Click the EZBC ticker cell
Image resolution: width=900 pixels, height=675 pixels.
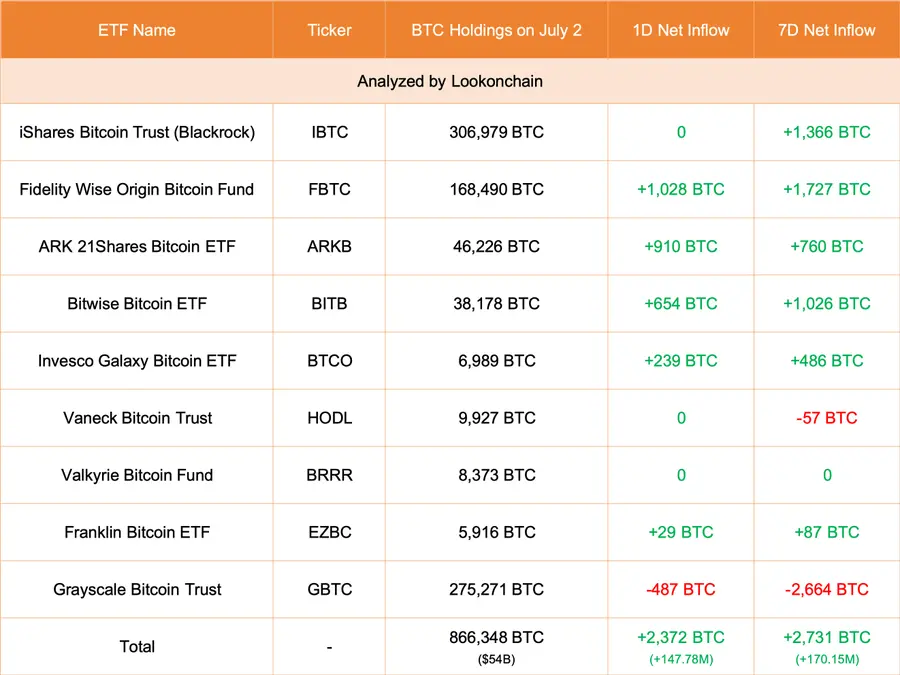329,532
